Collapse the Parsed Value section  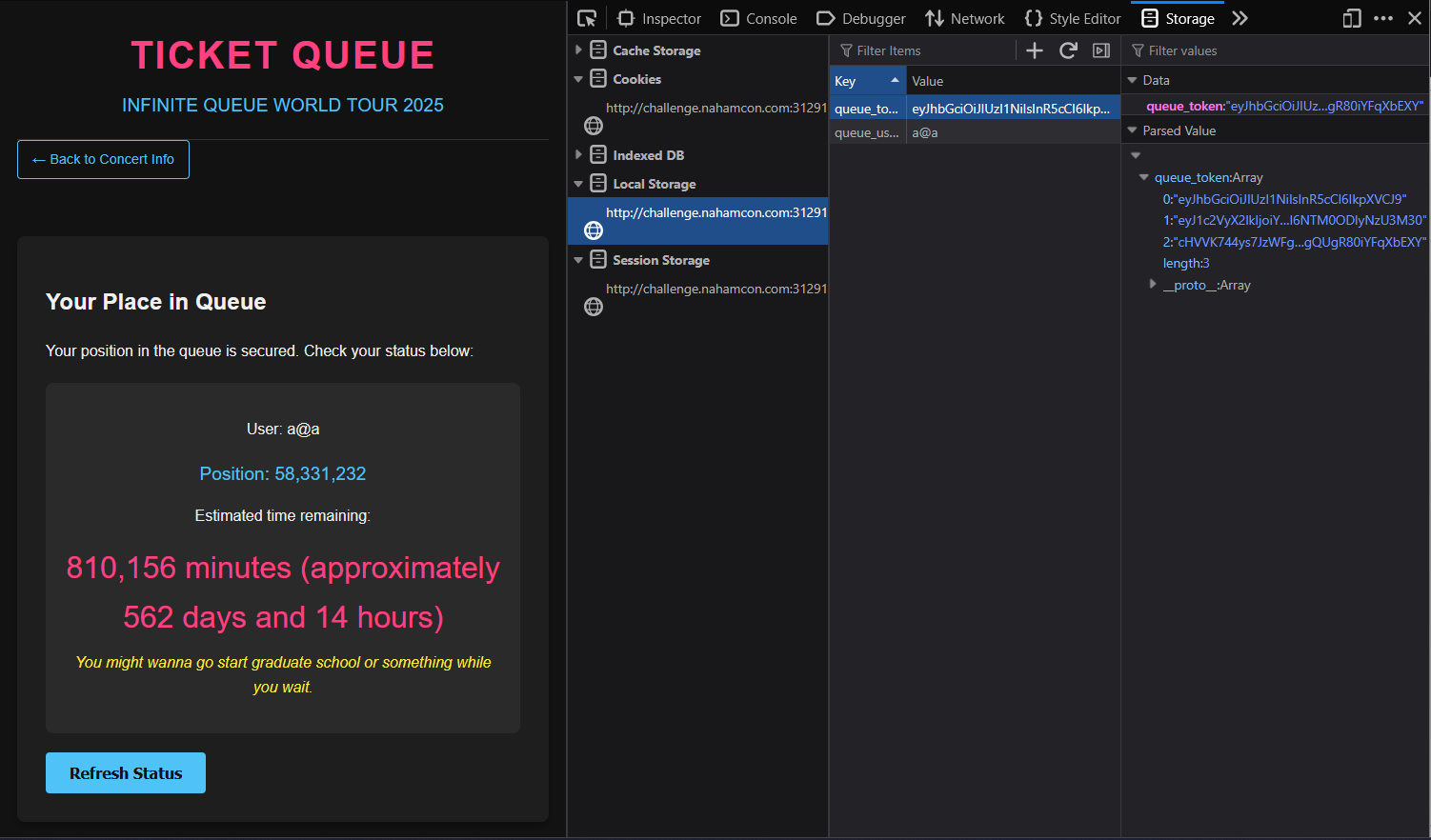click(x=1133, y=130)
